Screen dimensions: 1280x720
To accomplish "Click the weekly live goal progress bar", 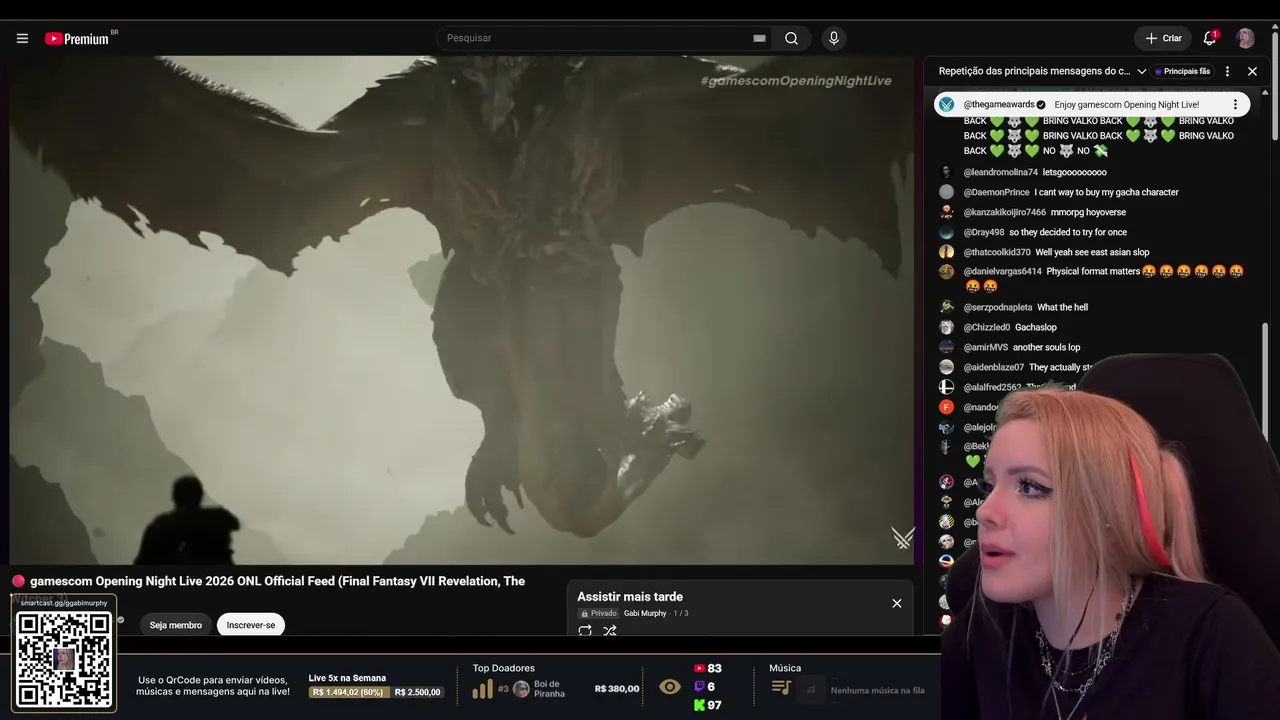I will [376, 692].
